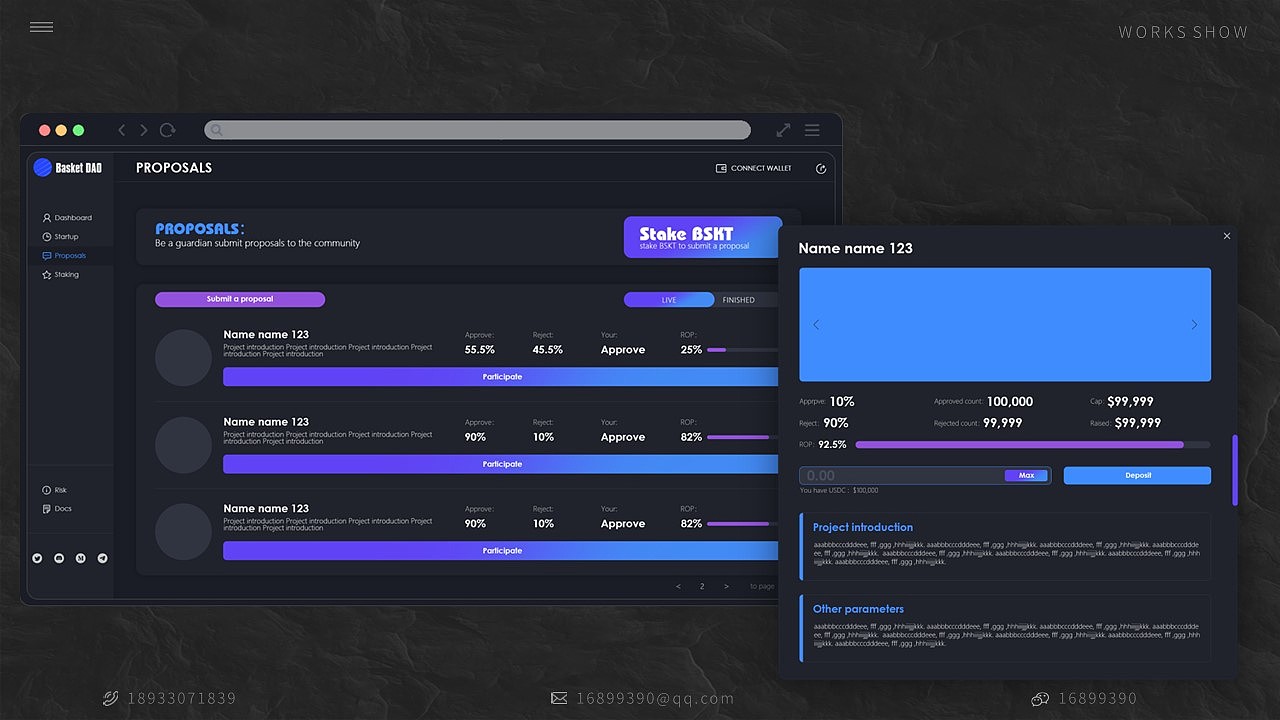
Task: Open the Startup section in the sidebar
Action: pos(68,237)
